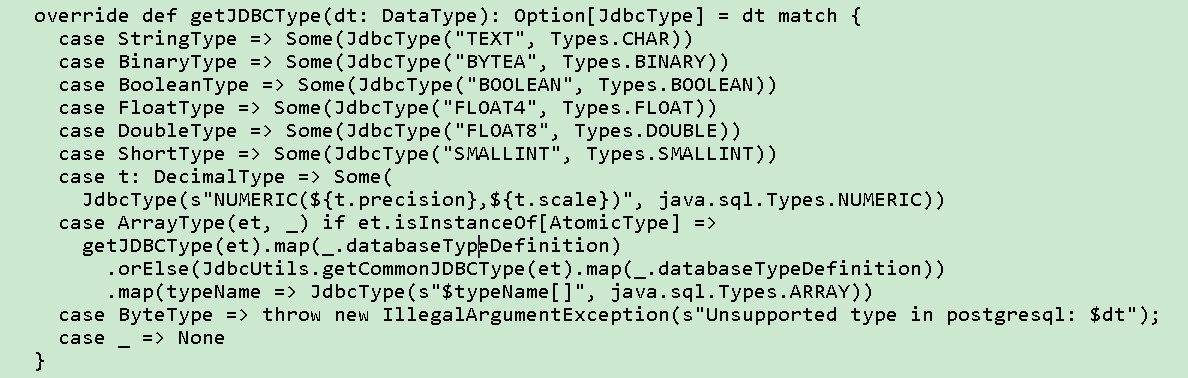Click the "SMALLINT" string literal
The height and width of the screenshot is (378, 1188).
[x=502, y=154]
